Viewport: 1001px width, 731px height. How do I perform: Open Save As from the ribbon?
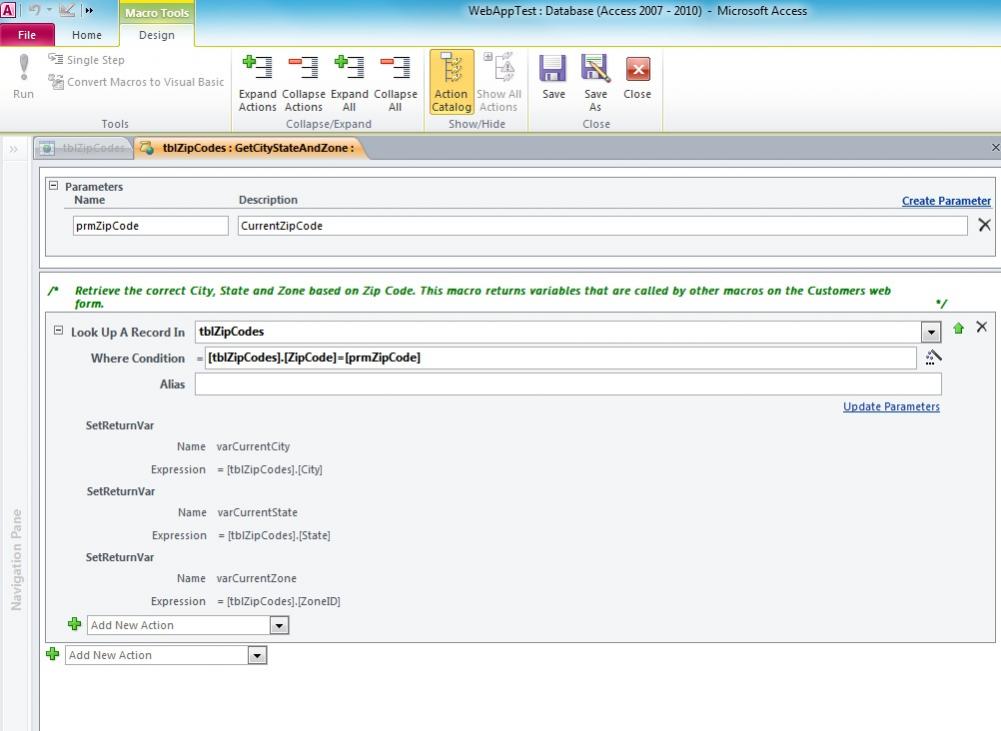596,84
